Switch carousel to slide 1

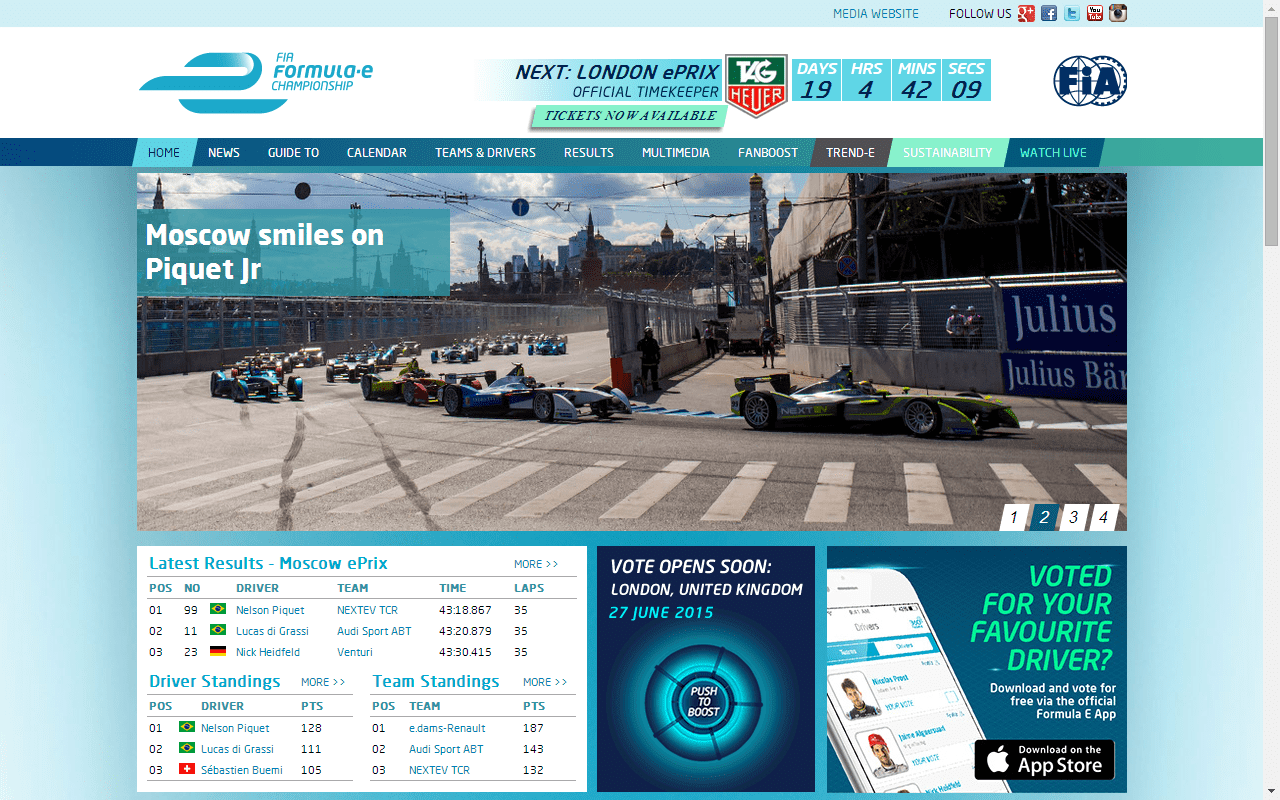pyautogui.click(x=1013, y=517)
